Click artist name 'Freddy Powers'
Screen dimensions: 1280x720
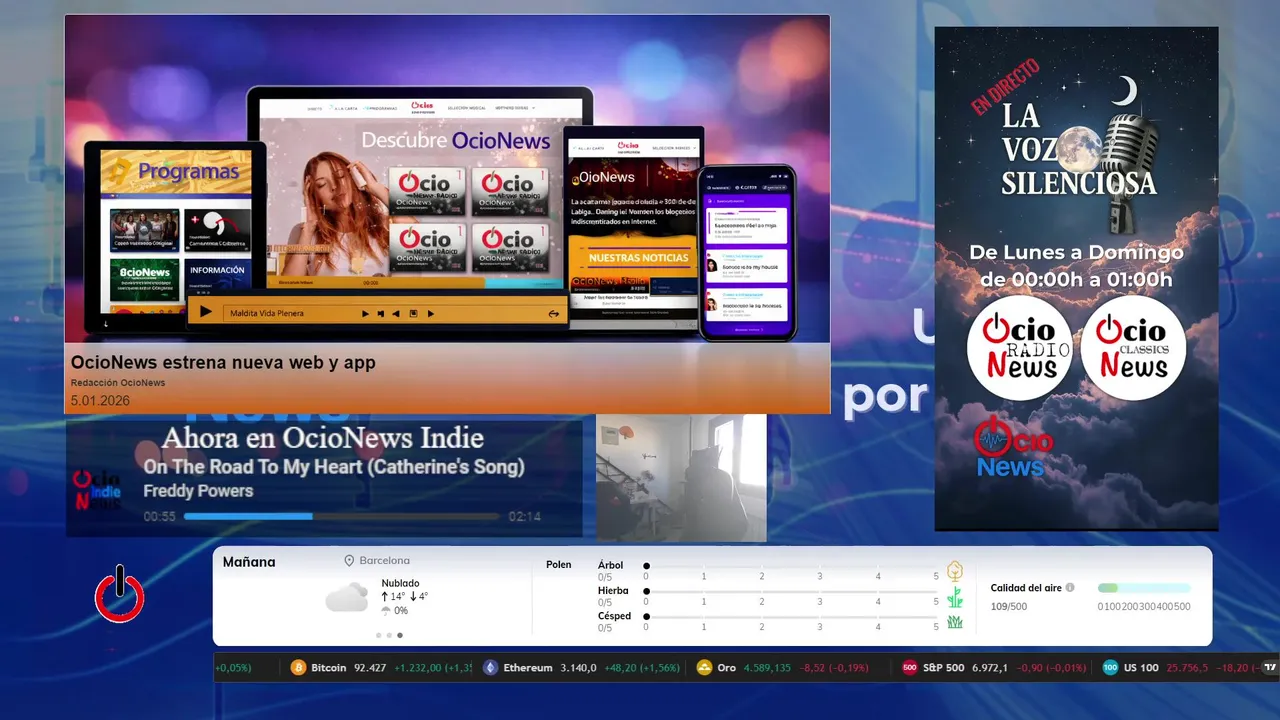click(198, 491)
